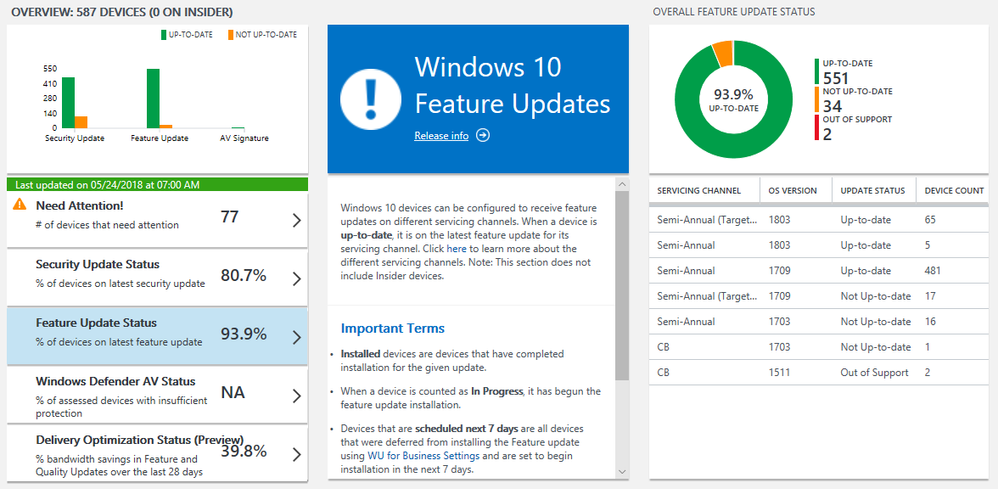Screen dimensions: 998x489
Task: Open WU for Business Settings link
Action: (424, 456)
